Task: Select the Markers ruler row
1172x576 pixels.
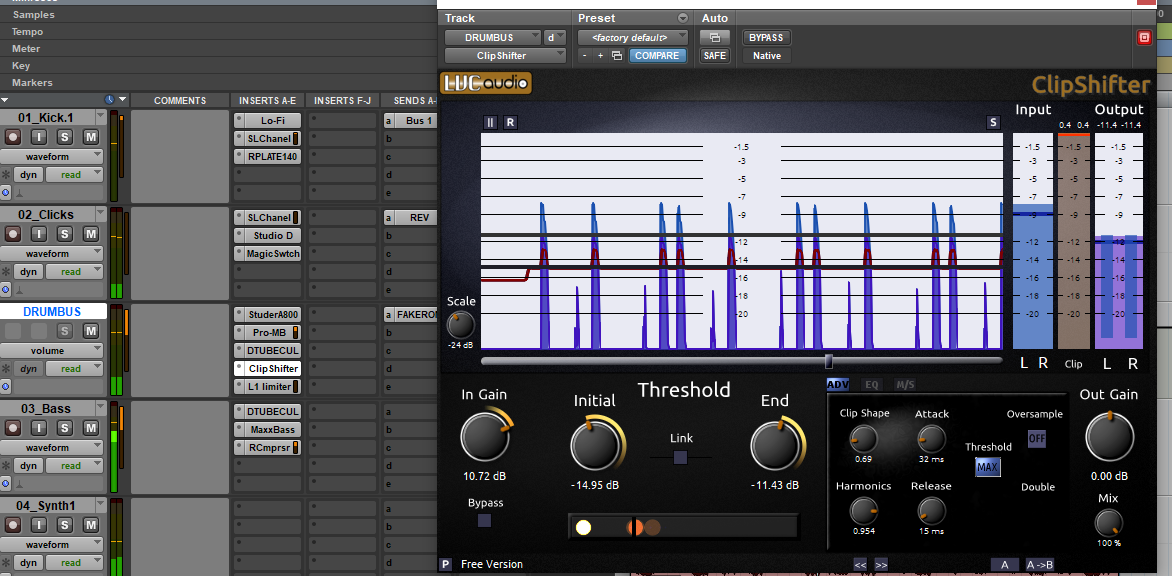Action: pos(218,83)
